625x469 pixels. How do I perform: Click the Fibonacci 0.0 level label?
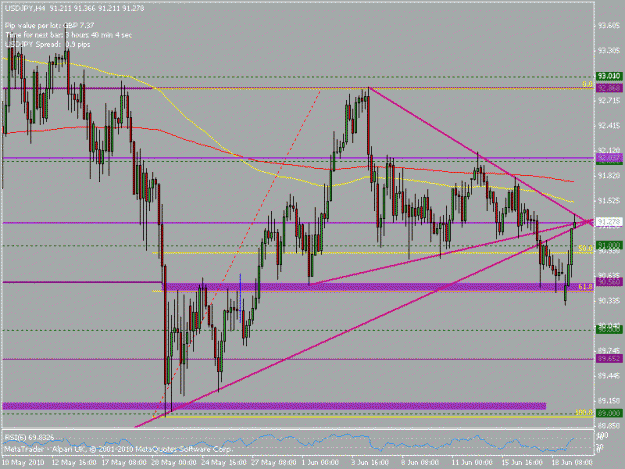[587, 84]
